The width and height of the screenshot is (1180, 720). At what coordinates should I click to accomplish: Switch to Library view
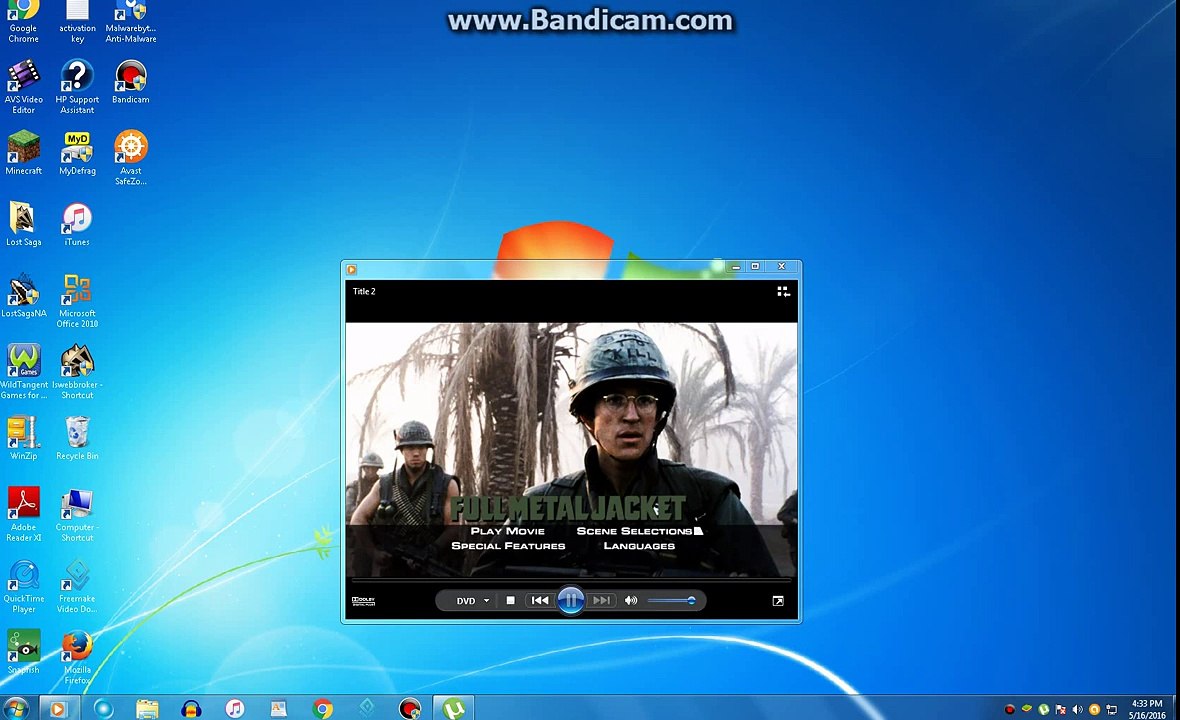pyautogui.click(x=783, y=291)
